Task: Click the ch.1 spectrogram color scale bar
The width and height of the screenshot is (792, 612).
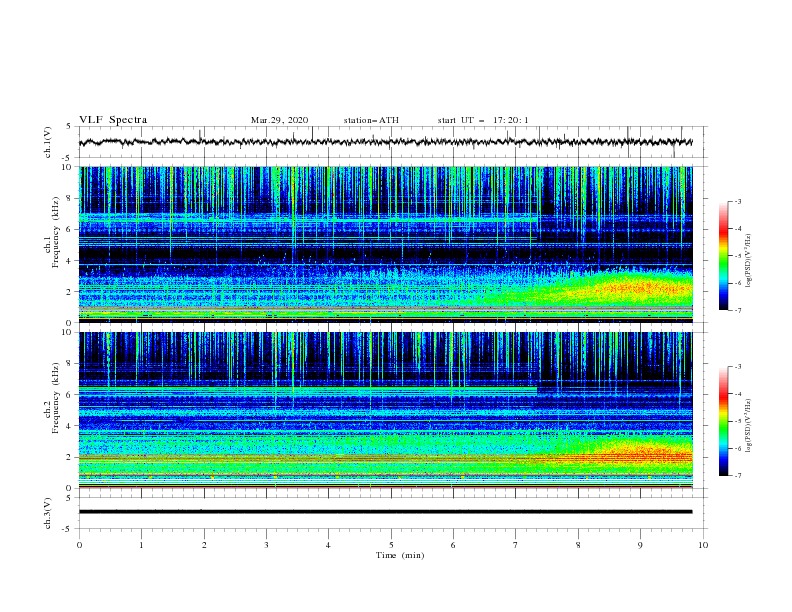Action: [723, 256]
